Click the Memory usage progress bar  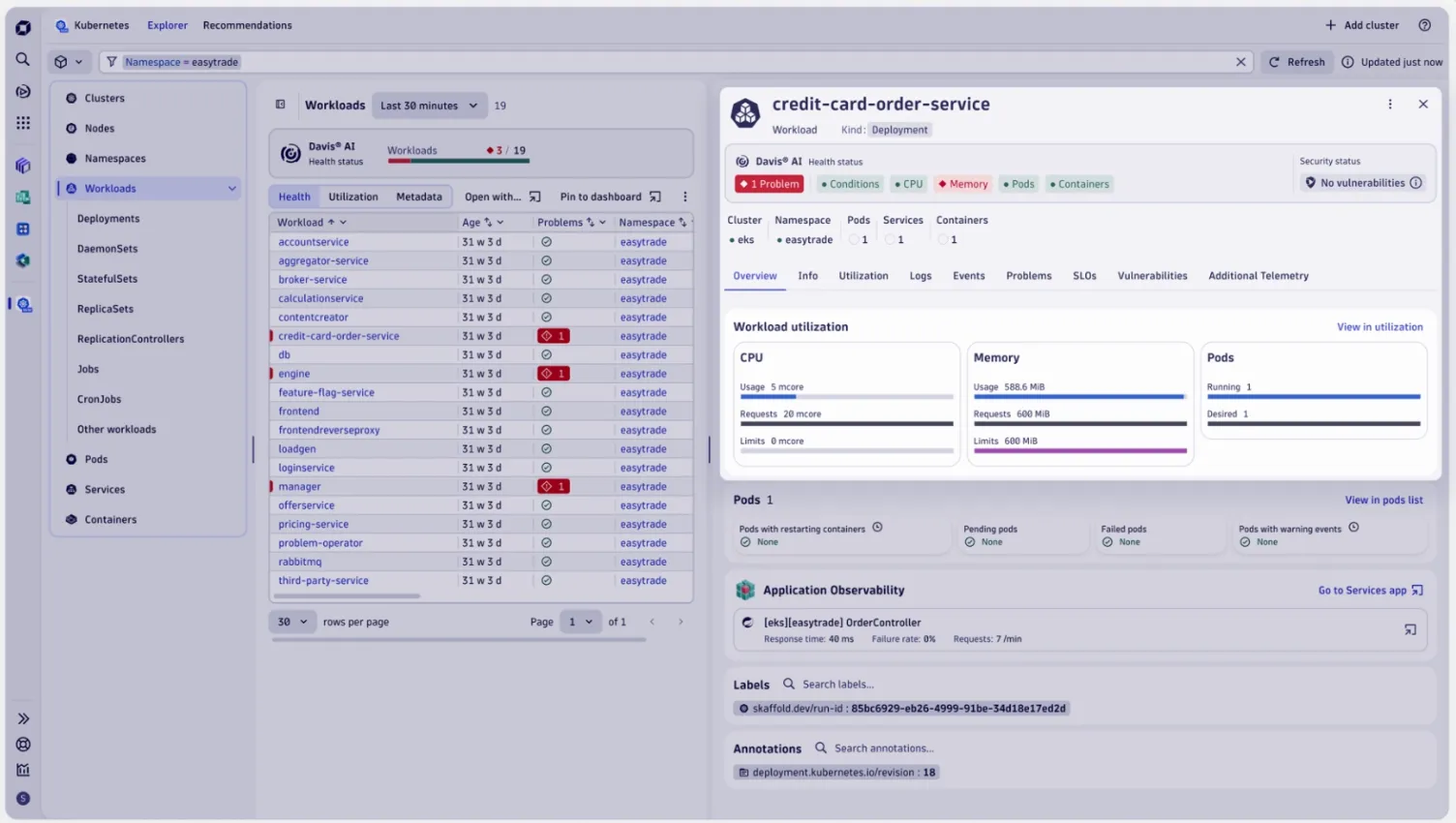tap(1079, 397)
